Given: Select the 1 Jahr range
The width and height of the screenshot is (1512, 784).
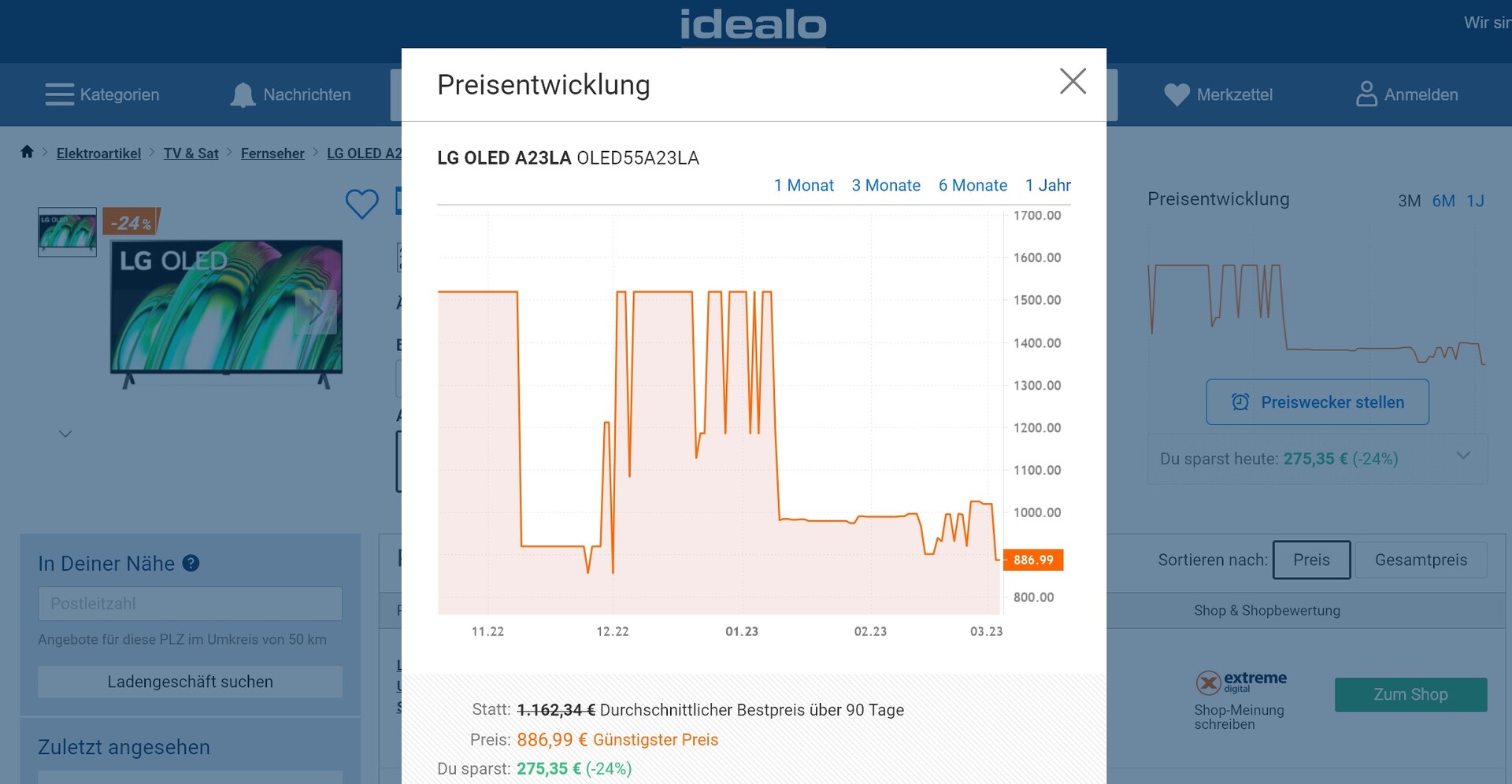Looking at the screenshot, I should coord(1047,186).
